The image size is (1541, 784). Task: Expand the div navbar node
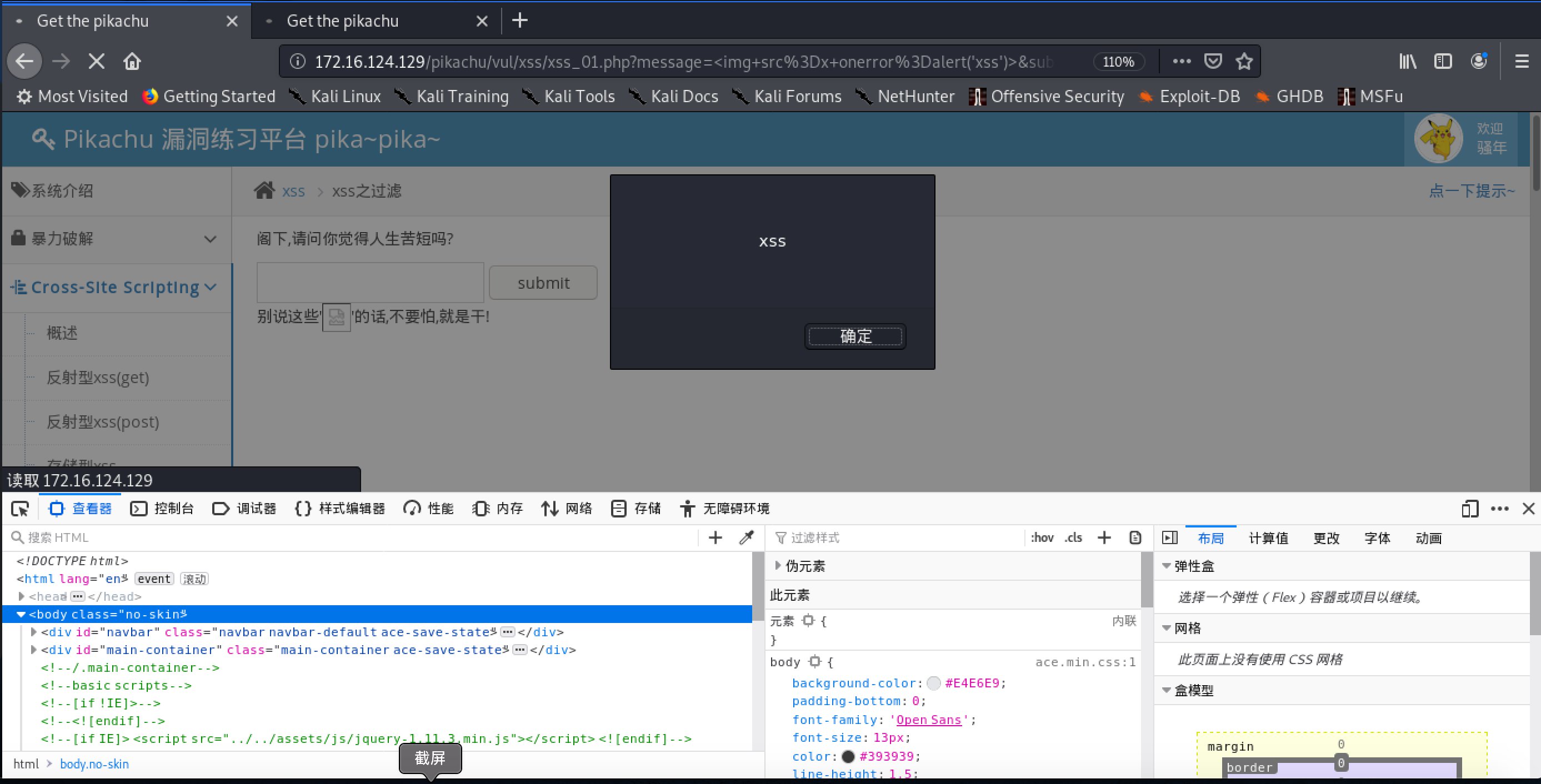click(34, 631)
